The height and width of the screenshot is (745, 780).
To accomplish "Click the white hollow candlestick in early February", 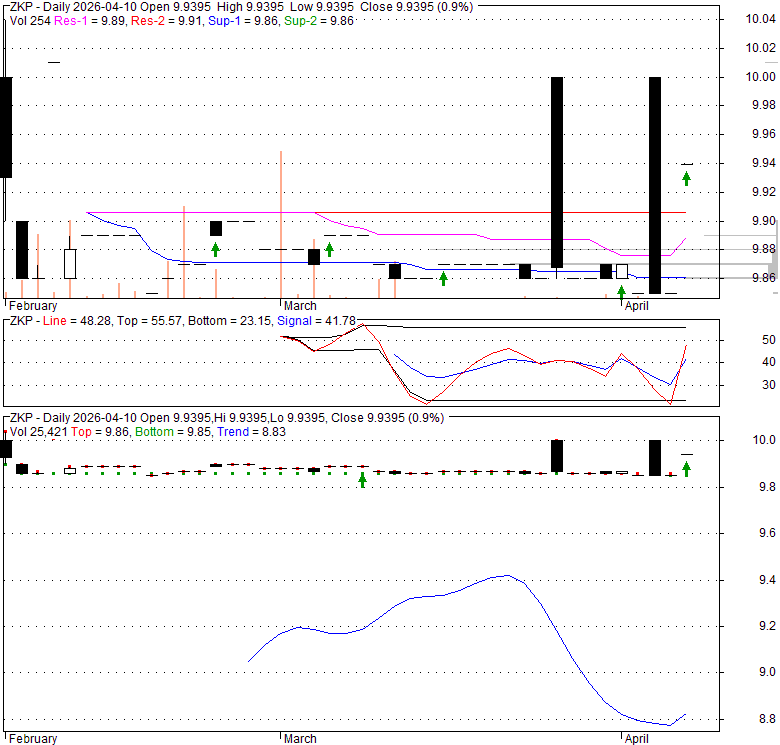I will [x=69, y=264].
